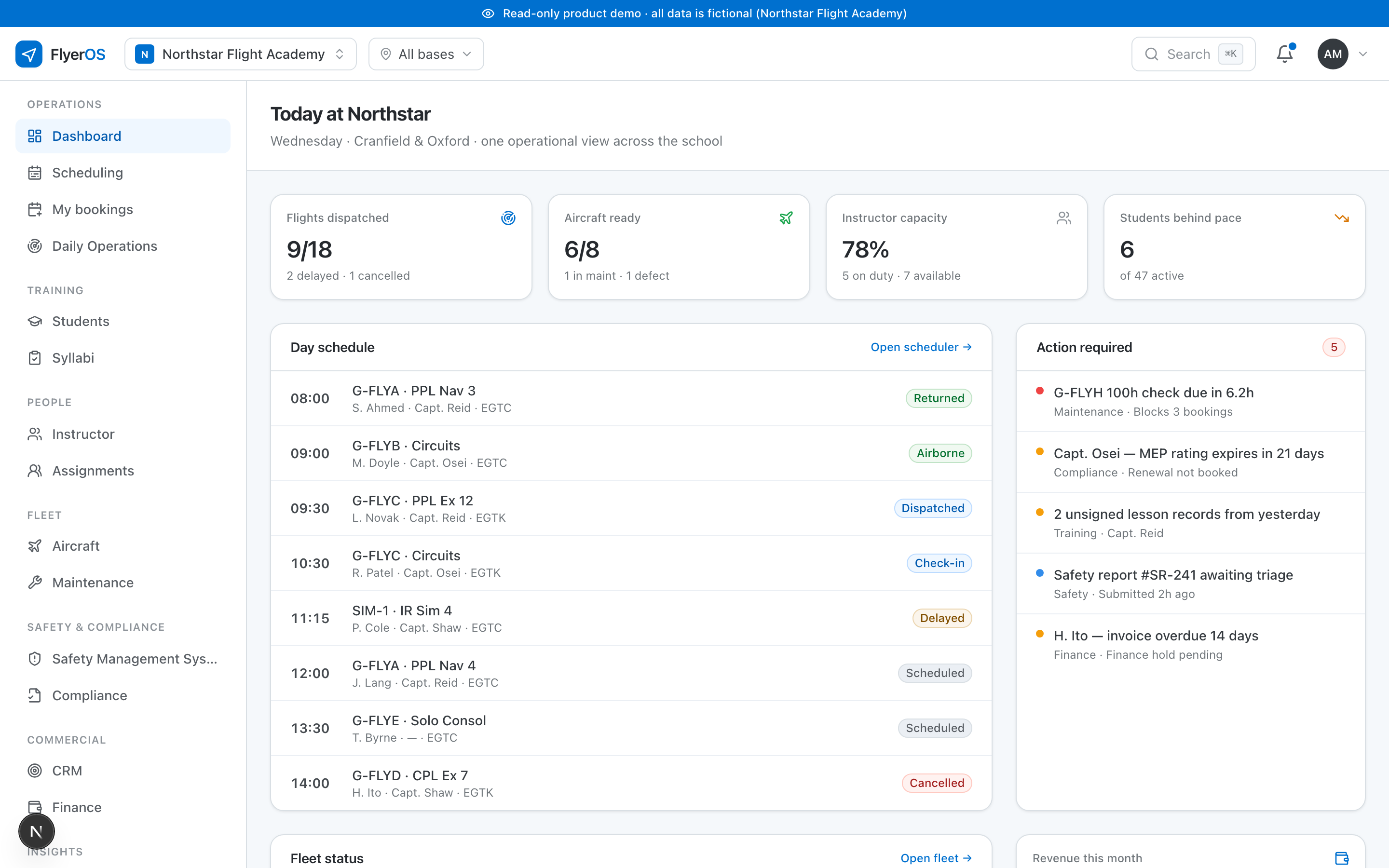Select the 10:30 G-FLYC Circuits row
This screenshot has width=1389, height=868.
tap(631, 564)
